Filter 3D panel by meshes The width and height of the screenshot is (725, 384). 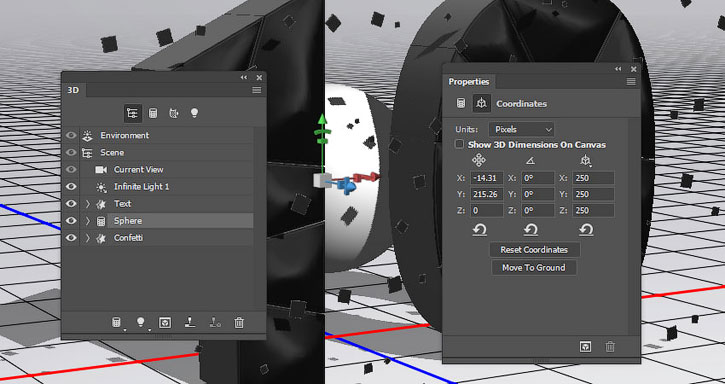click(153, 113)
